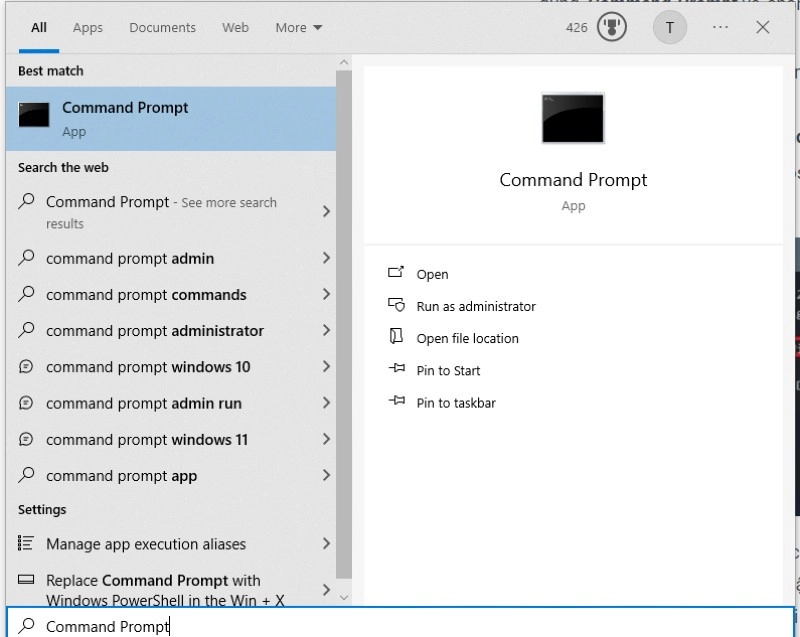800x637 pixels.
Task: Expand the Manage app execution aliases arrow
Action: click(x=327, y=544)
